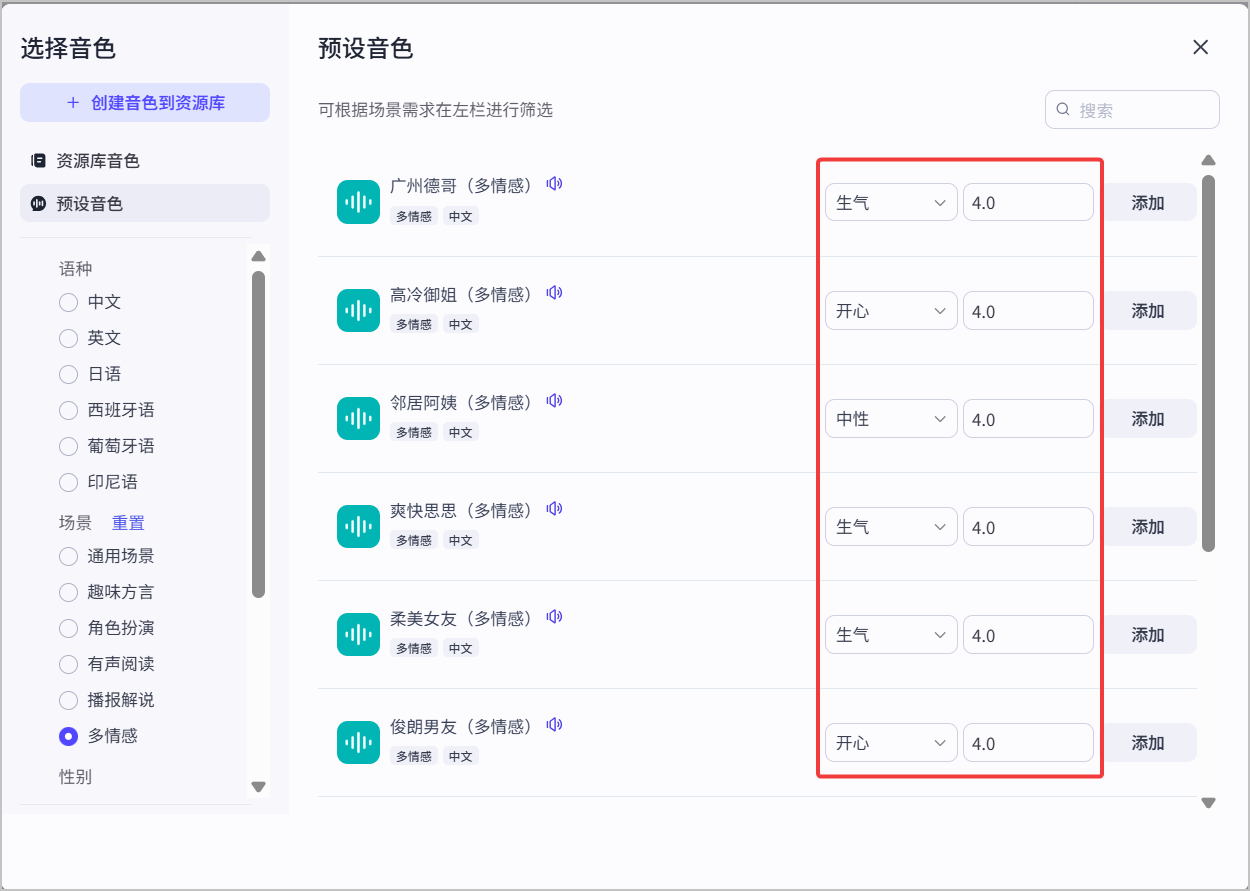
Task: Select the 中文 language radio button
Action: [x=68, y=302]
